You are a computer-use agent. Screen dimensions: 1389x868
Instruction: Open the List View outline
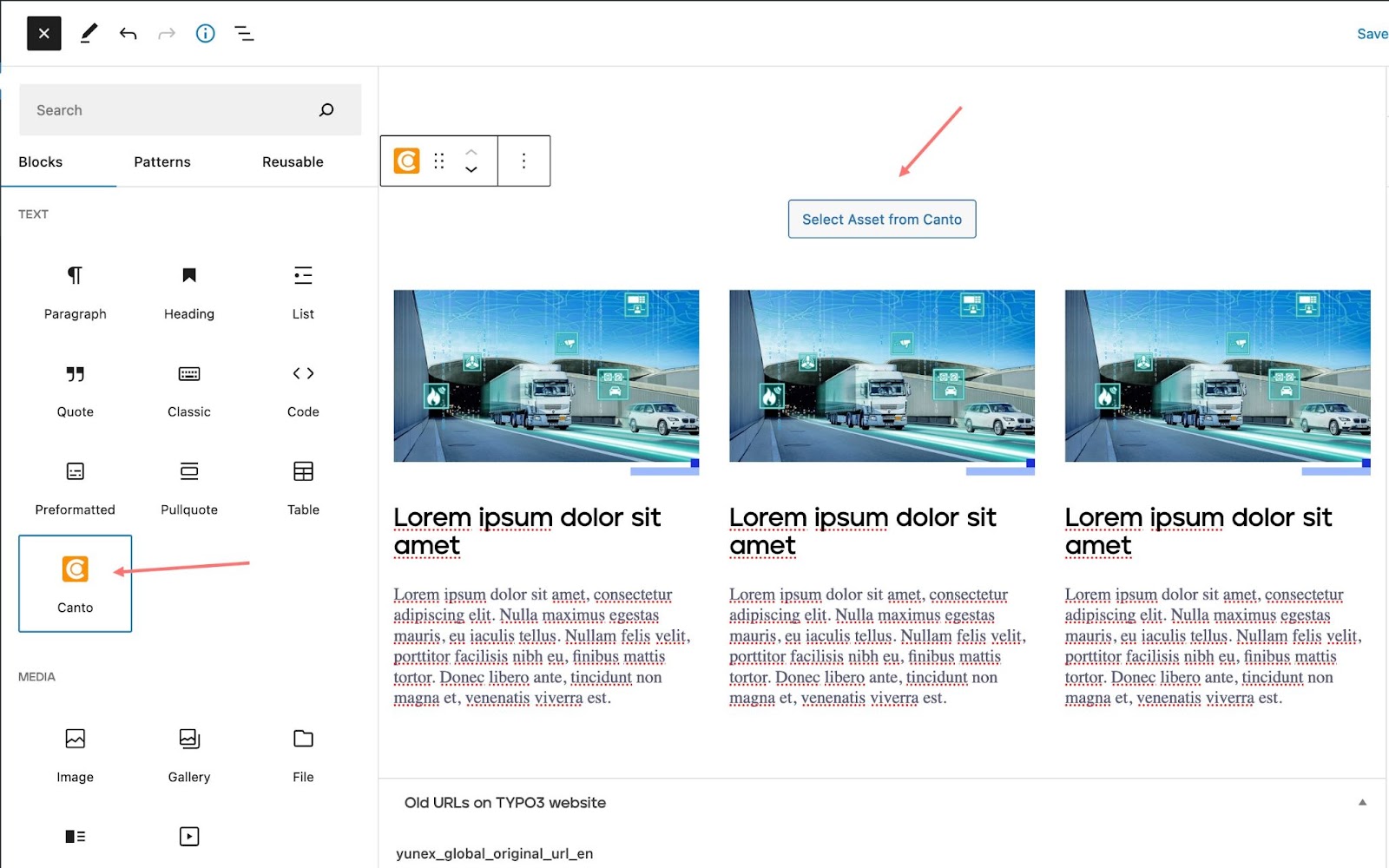(x=244, y=34)
